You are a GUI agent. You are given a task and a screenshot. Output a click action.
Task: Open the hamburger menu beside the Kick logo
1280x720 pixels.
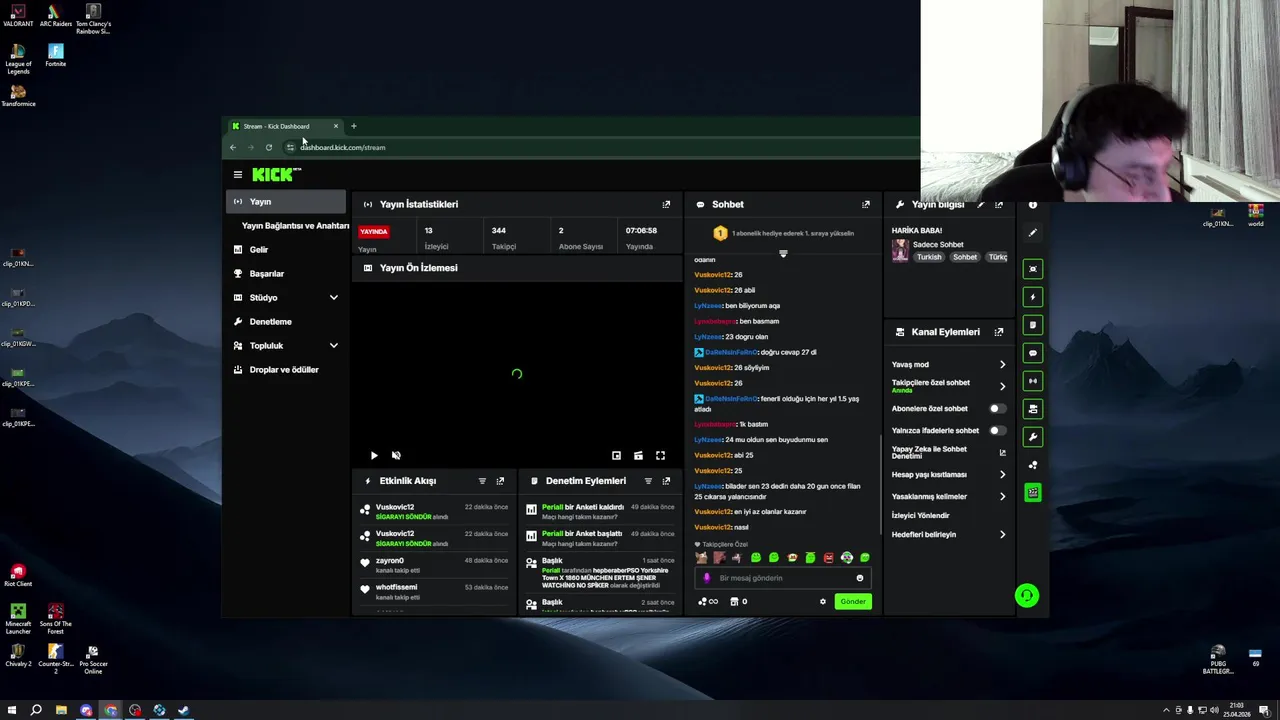coord(238,175)
